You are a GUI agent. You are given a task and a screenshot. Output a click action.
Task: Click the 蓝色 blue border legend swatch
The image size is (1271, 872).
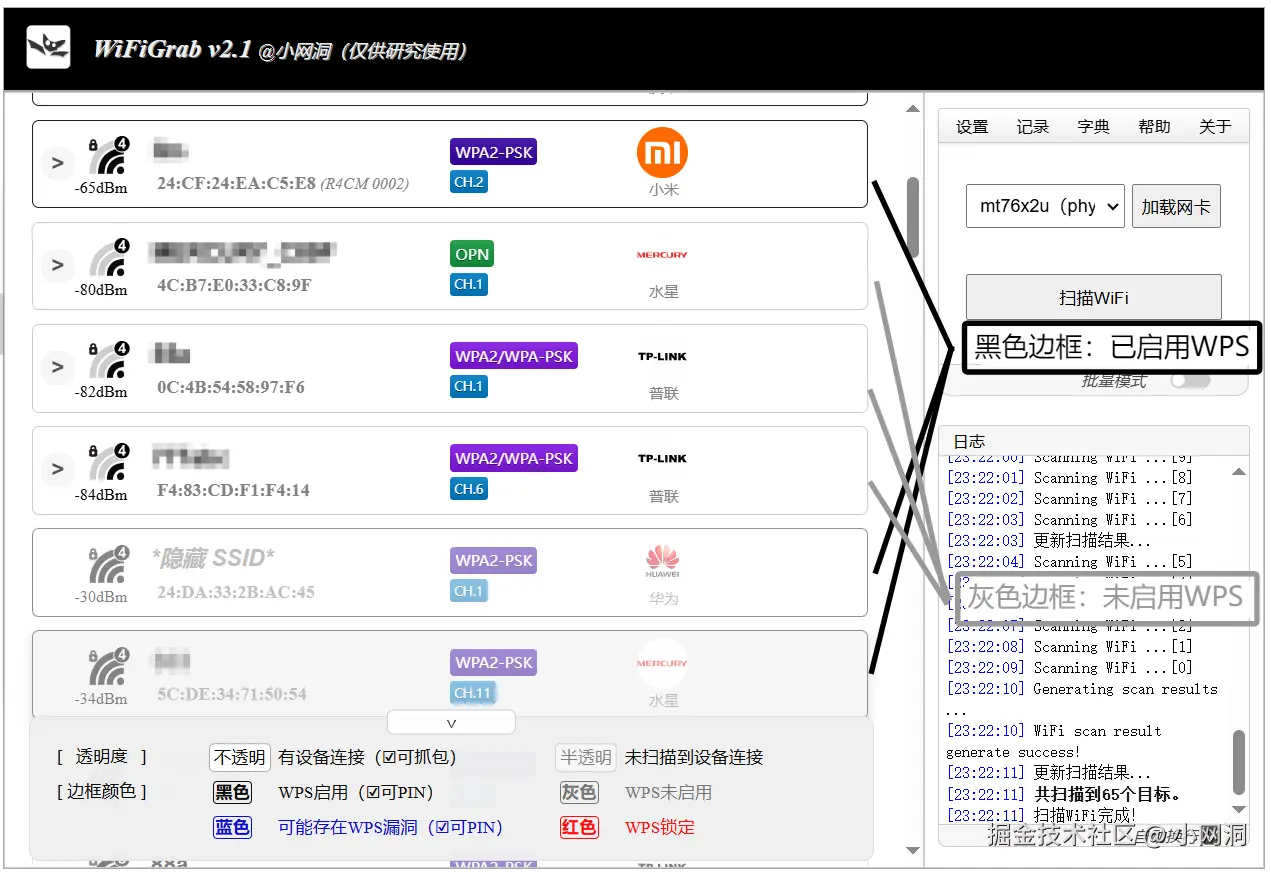point(232,827)
